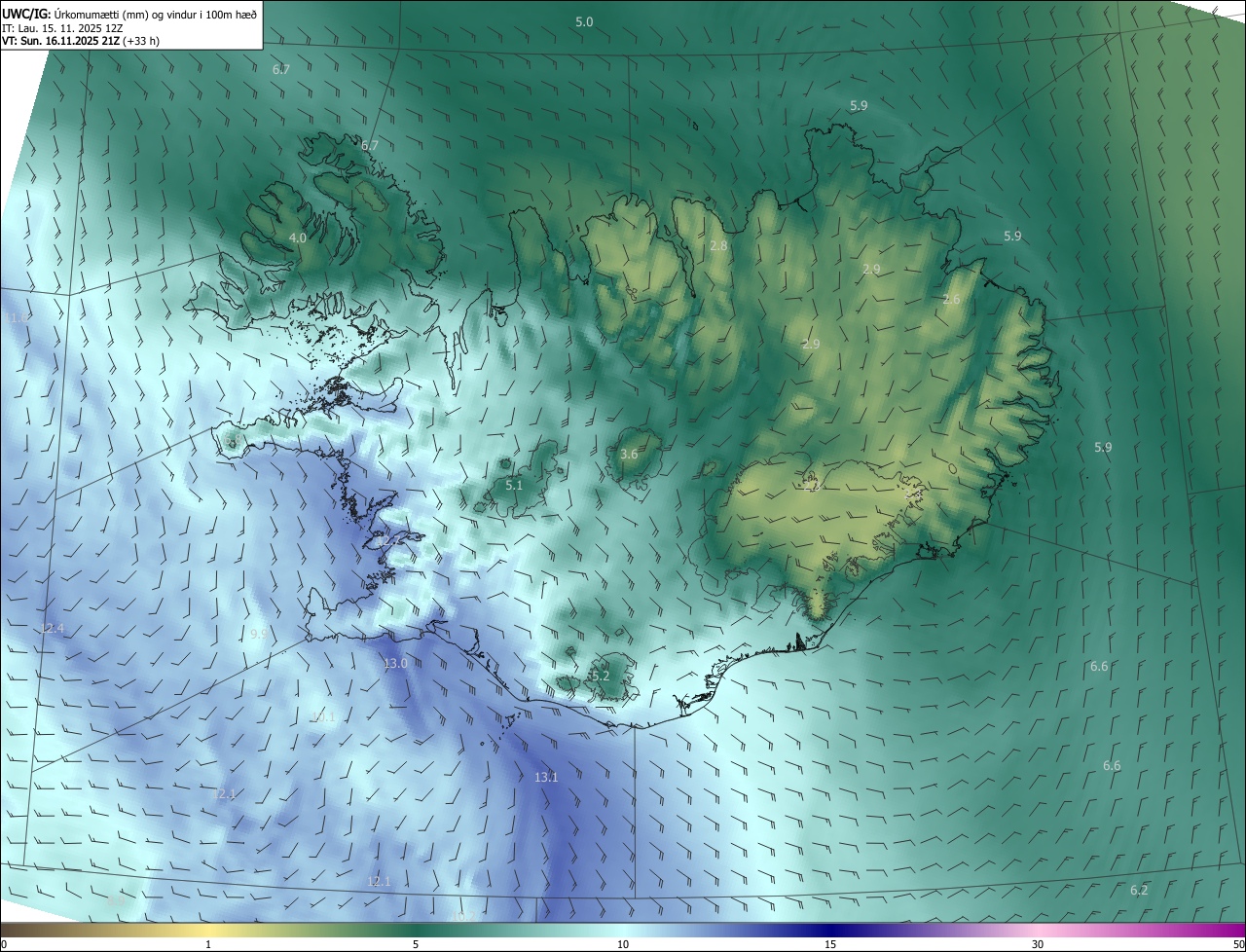Click the 4.0 value over the Westfjords

pos(298,238)
